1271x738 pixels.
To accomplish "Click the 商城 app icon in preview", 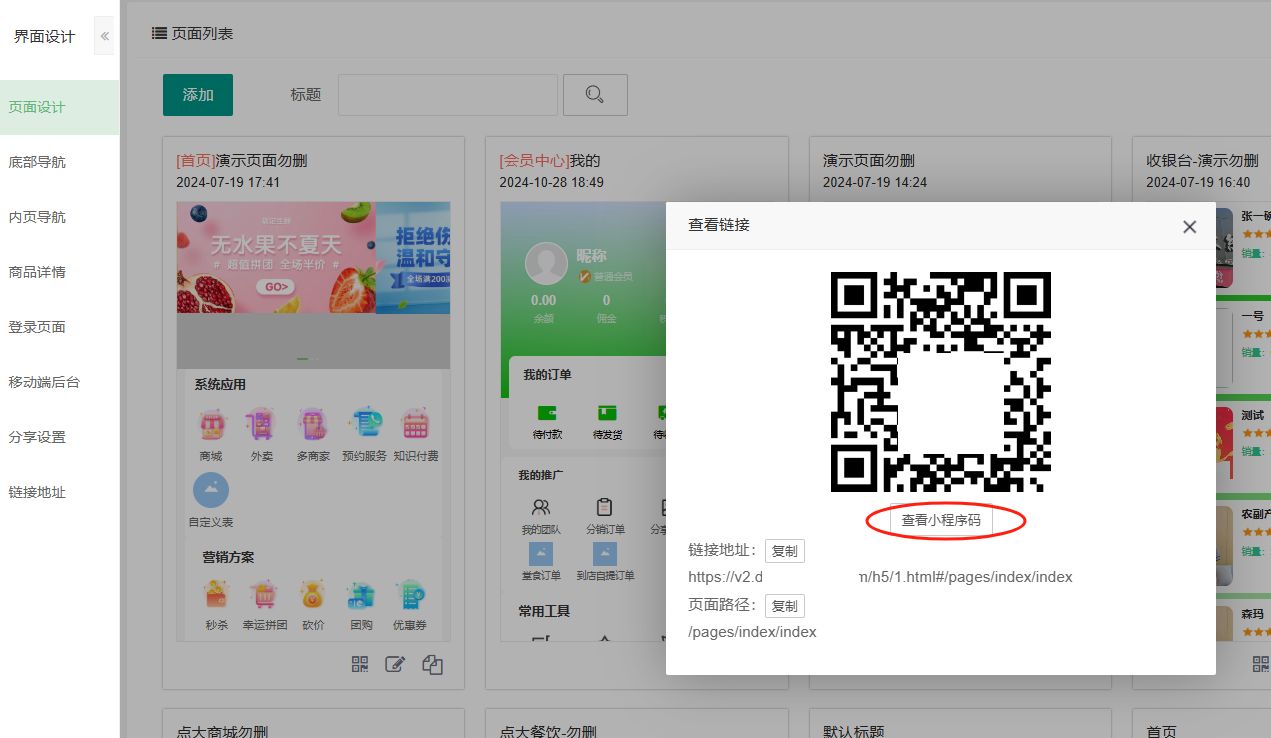I will pyautogui.click(x=211, y=426).
